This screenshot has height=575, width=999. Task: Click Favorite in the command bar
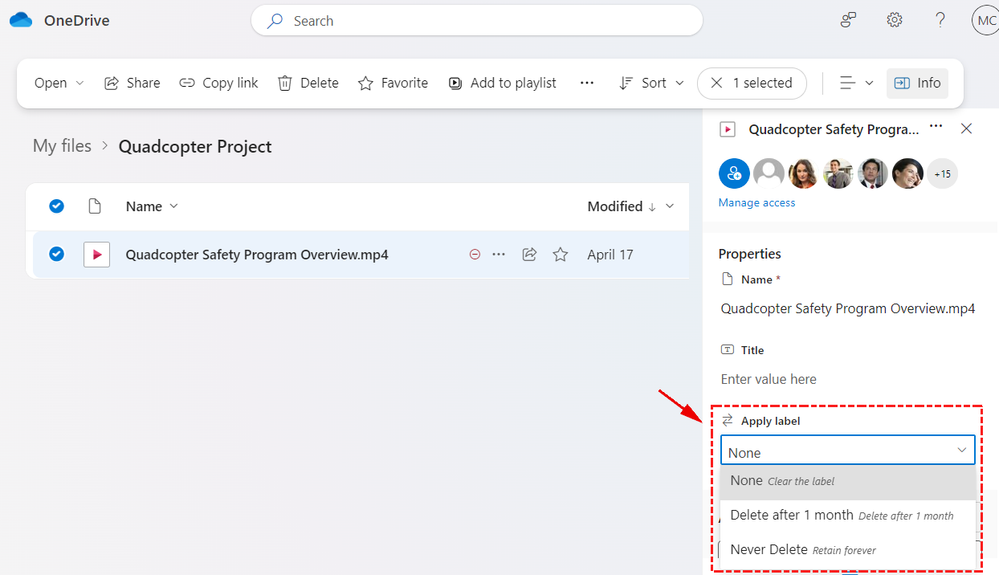392,83
